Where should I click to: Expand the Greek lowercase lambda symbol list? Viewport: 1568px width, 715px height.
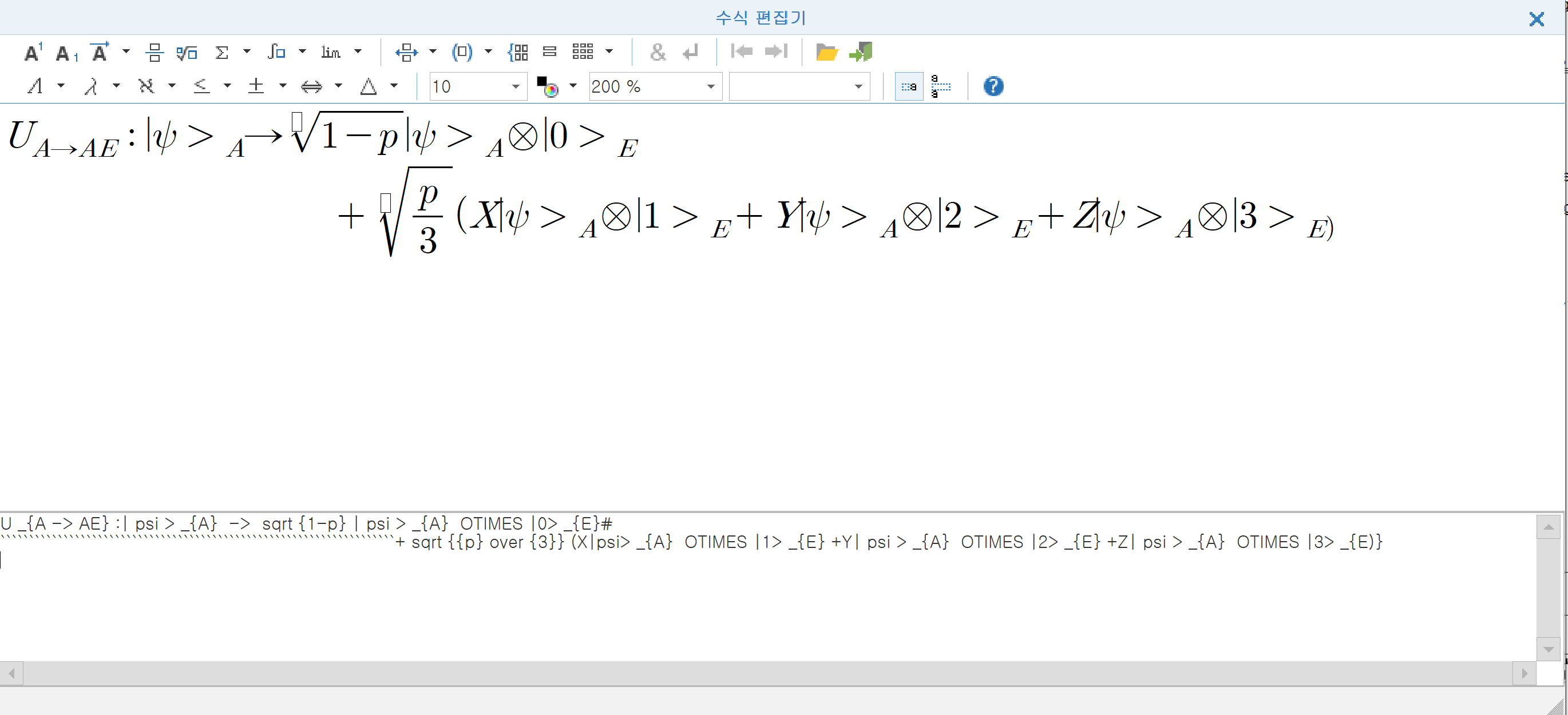[116, 86]
